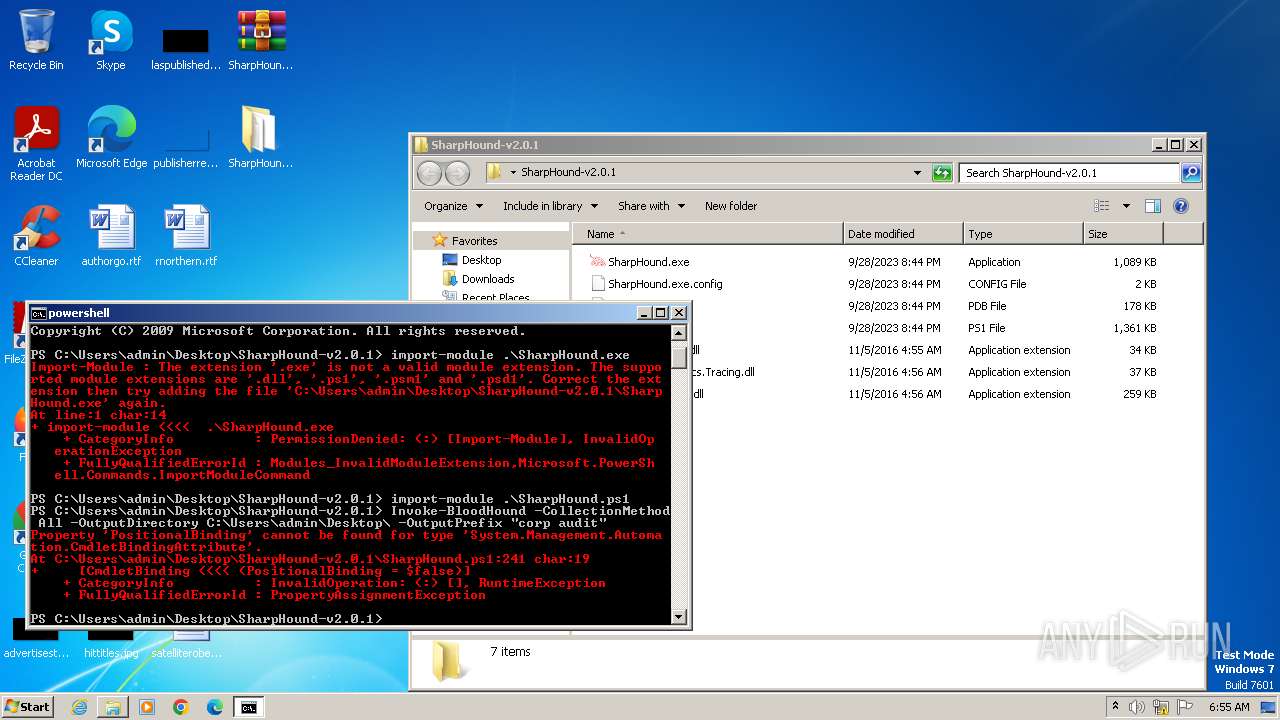This screenshot has height=720, width=1280.
Task: Click PowerShell scrollbar up arrow
Action: 679,333
